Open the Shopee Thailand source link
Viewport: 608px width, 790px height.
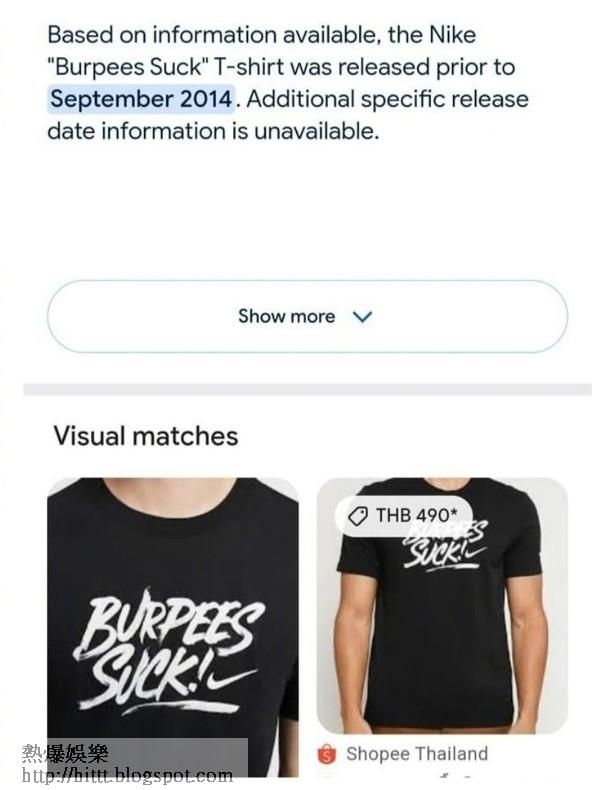click(x=417, y=754)
